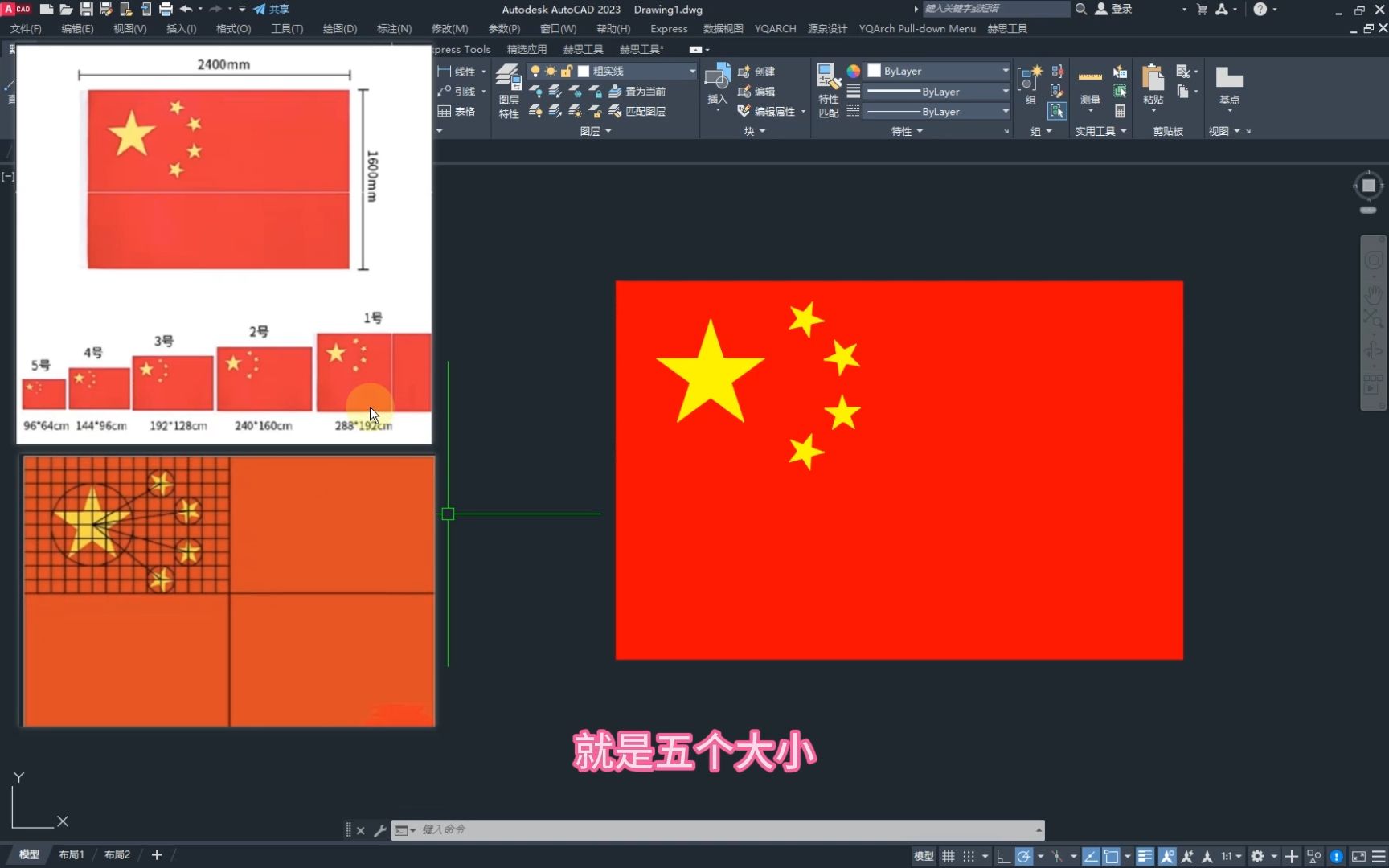This screenshot has height=868, width=1389.
Task: Click the 登录 sign-in button
Action: pyautogui.click(x=1114, y=9)
